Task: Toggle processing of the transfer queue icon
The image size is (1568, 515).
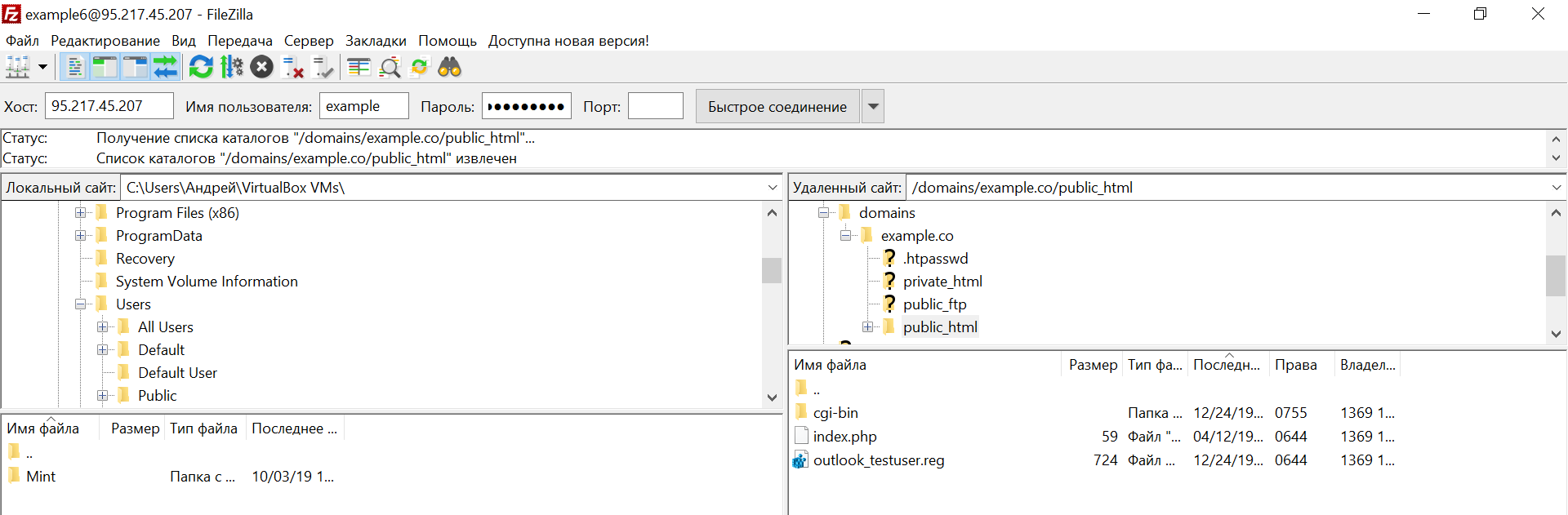Action: (x=232, y=67)
